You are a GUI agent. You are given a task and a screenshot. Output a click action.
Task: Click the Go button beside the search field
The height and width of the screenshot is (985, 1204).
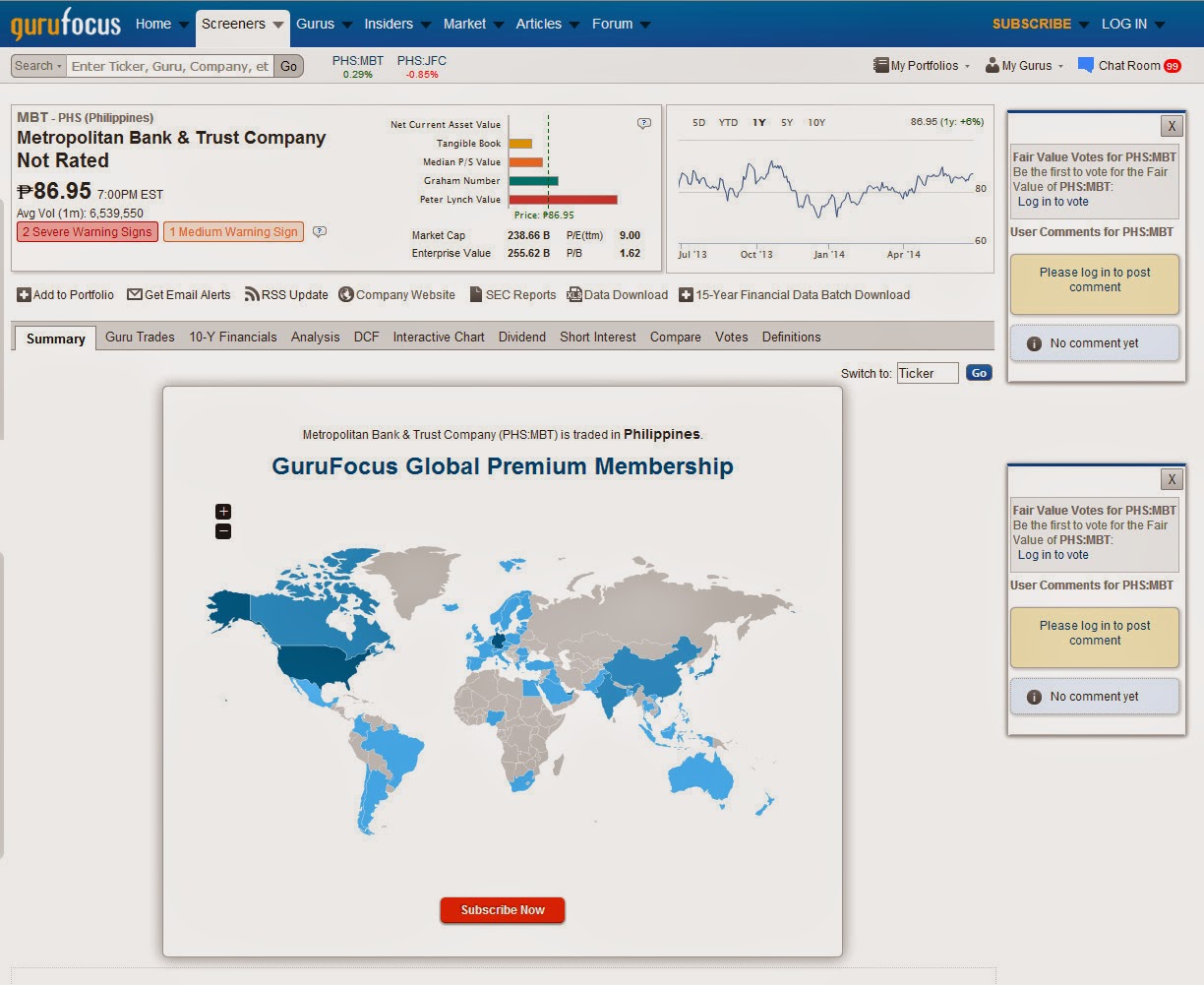(x=288, y=66)
